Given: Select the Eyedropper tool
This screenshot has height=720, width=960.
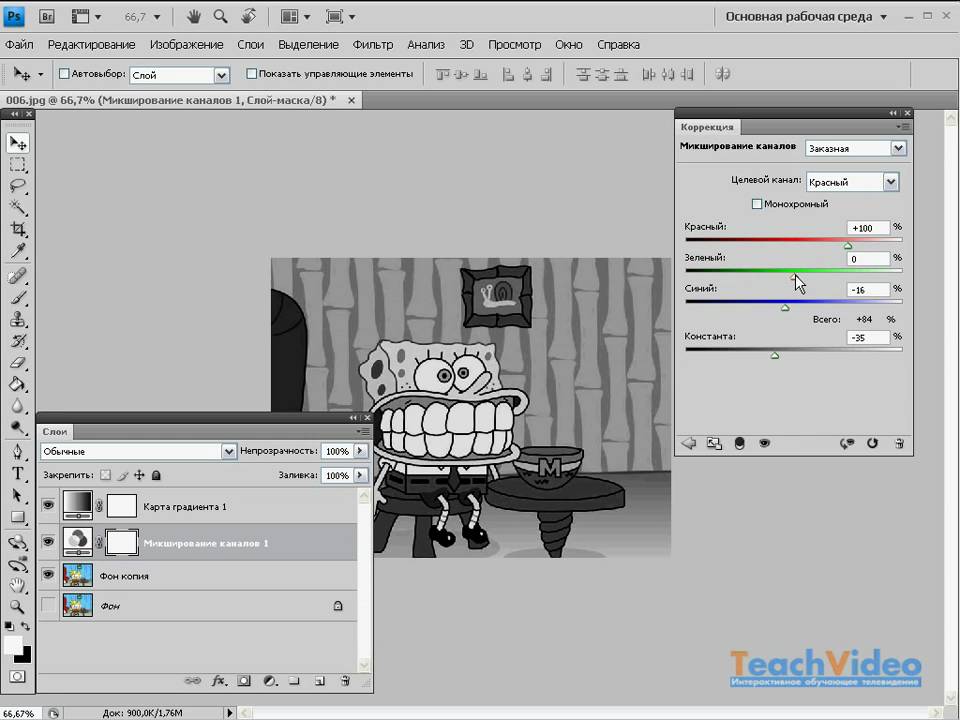Looking at the screenshot, I should (x=18, y=251).
